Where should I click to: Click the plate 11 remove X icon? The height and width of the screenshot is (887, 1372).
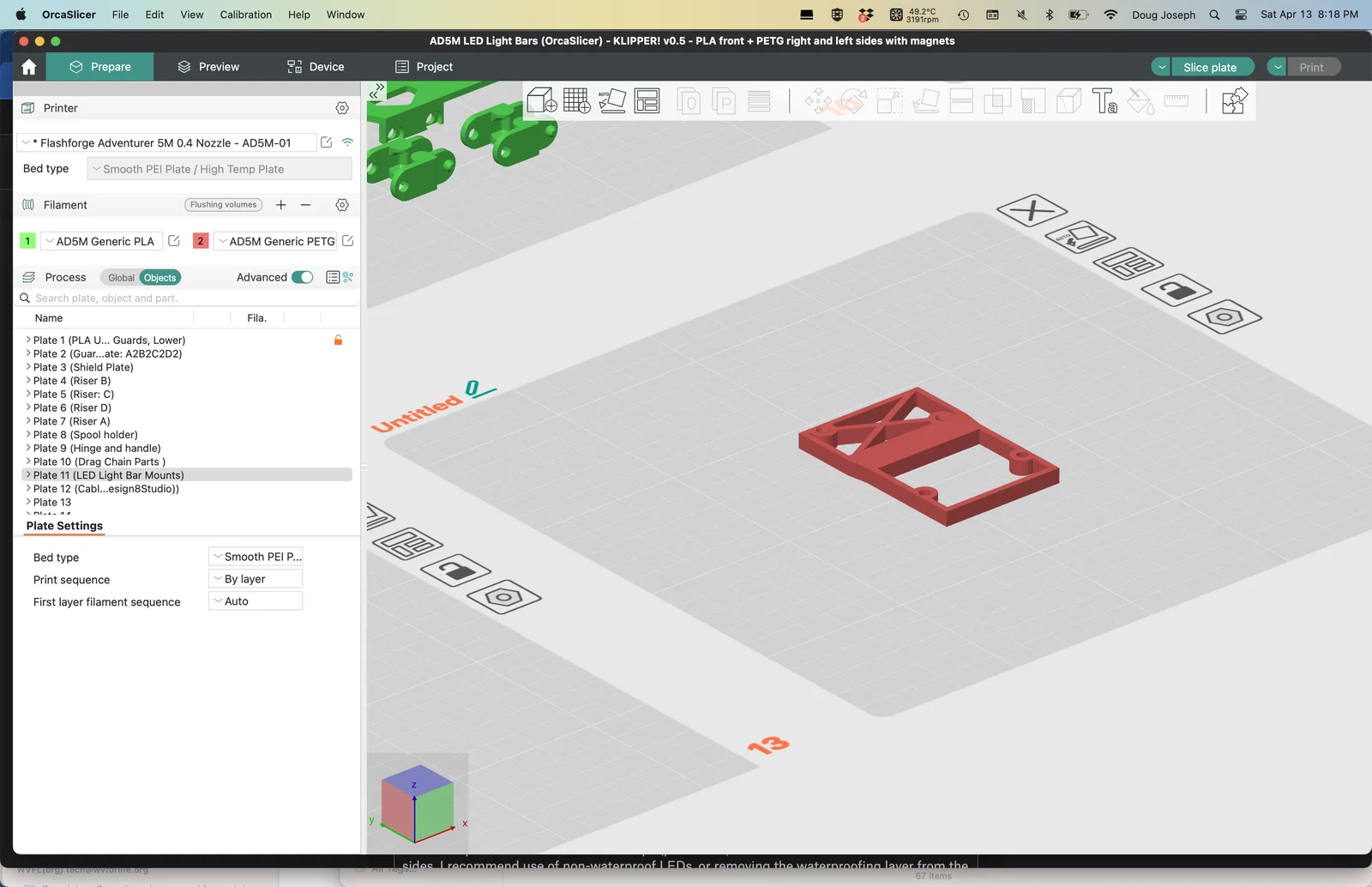1032,210
